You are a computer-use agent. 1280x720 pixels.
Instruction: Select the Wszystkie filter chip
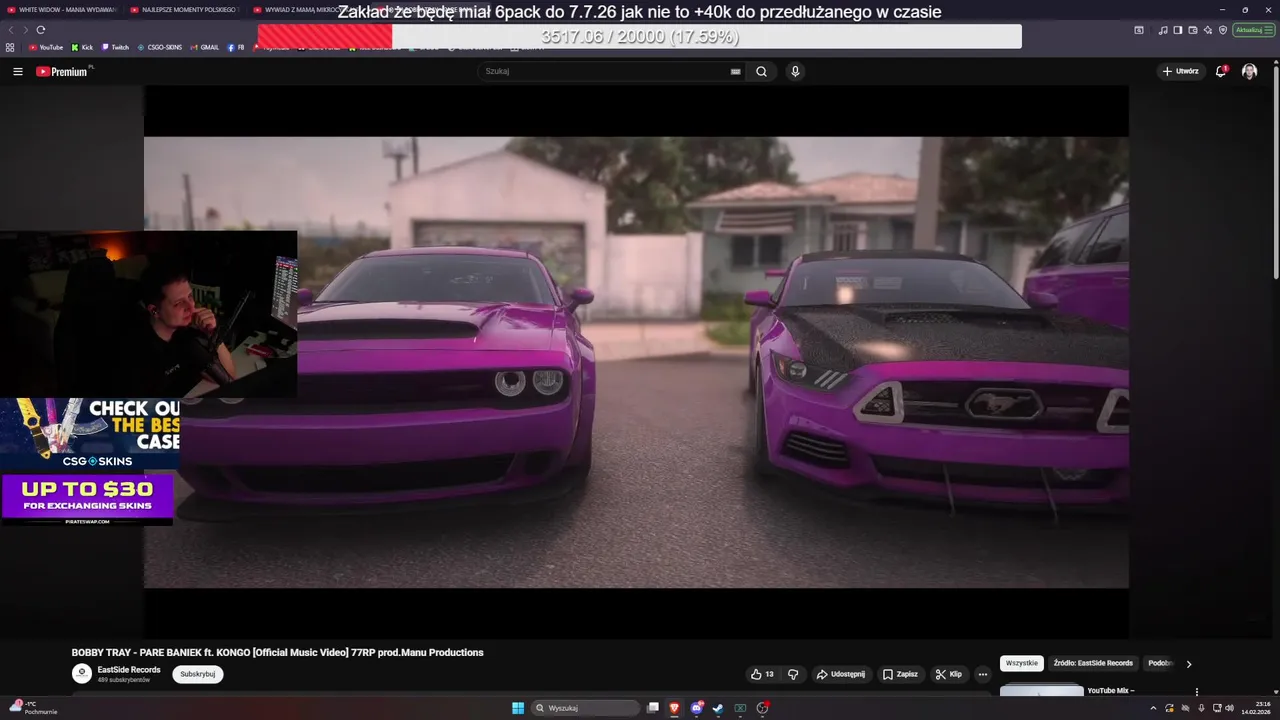pos(1022,663)
